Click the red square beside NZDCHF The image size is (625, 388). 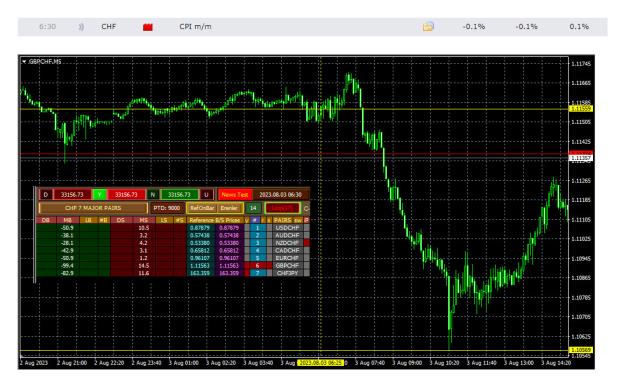[307, 243]
